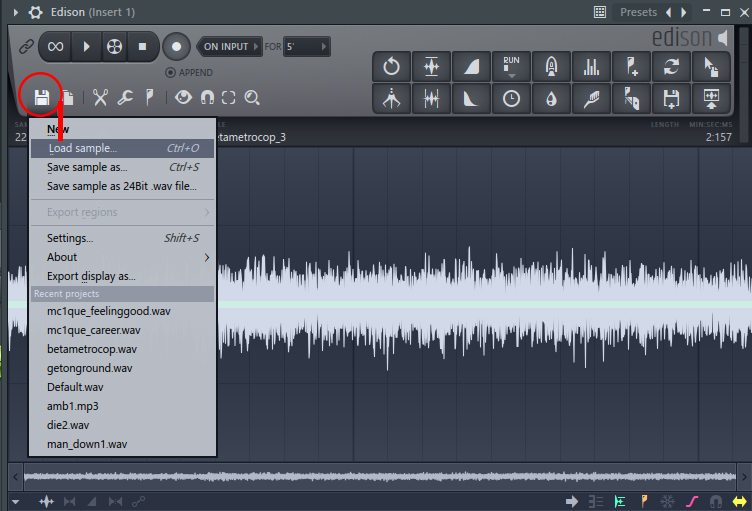Click the preset grid browser icon
The width and height of the screenshot is (752, 511).
599,12
